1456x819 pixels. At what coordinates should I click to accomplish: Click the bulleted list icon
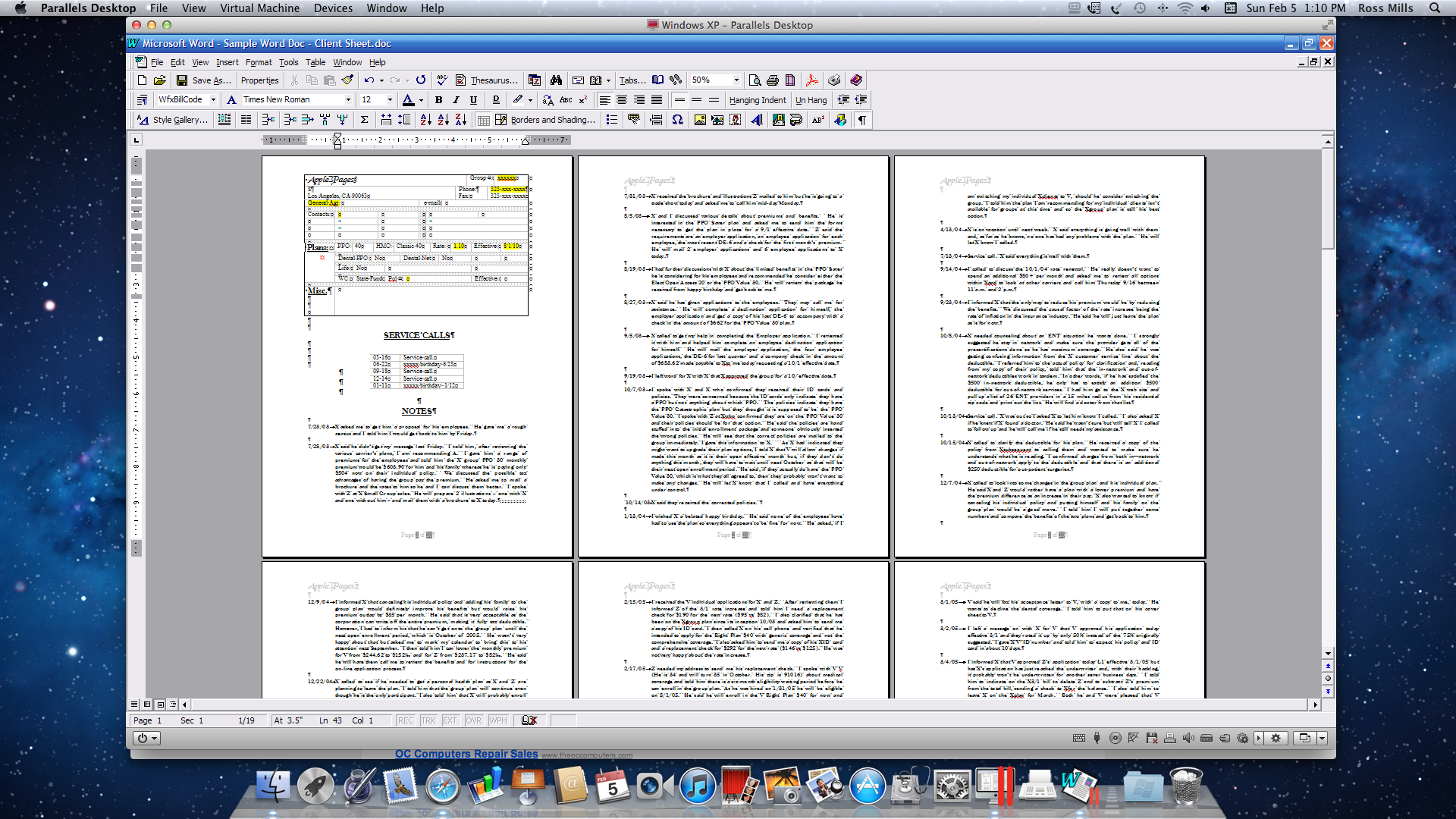coord(612,120)
